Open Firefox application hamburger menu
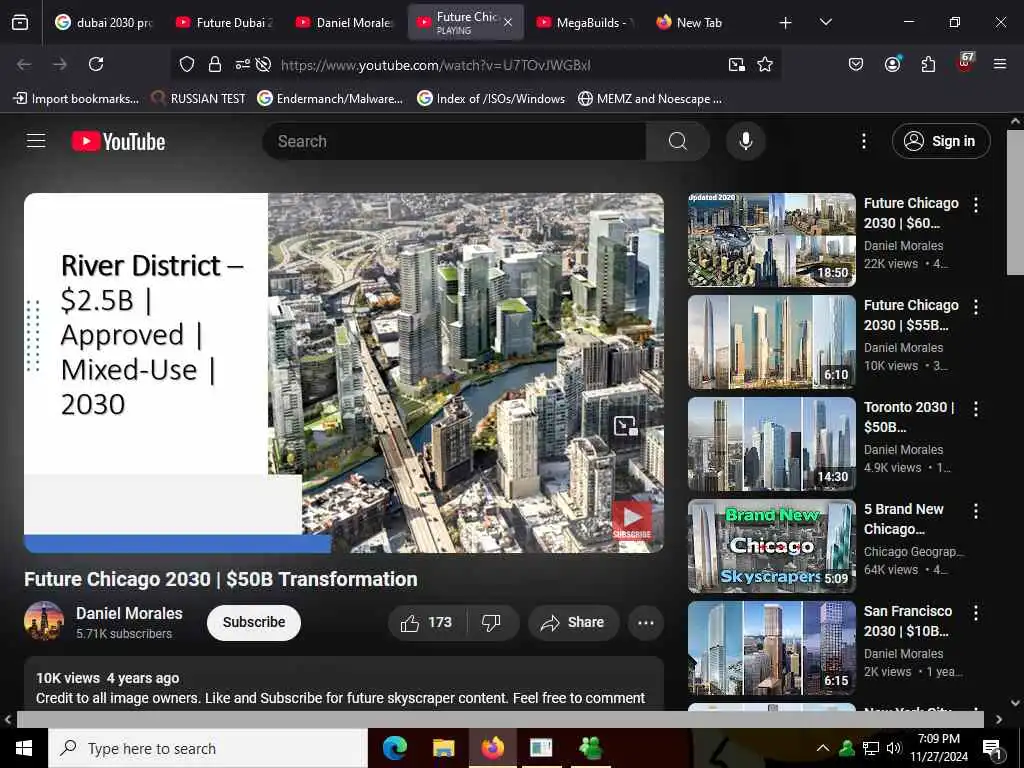The width and height of the screenshot is (1024, 768). [1000, 64]
